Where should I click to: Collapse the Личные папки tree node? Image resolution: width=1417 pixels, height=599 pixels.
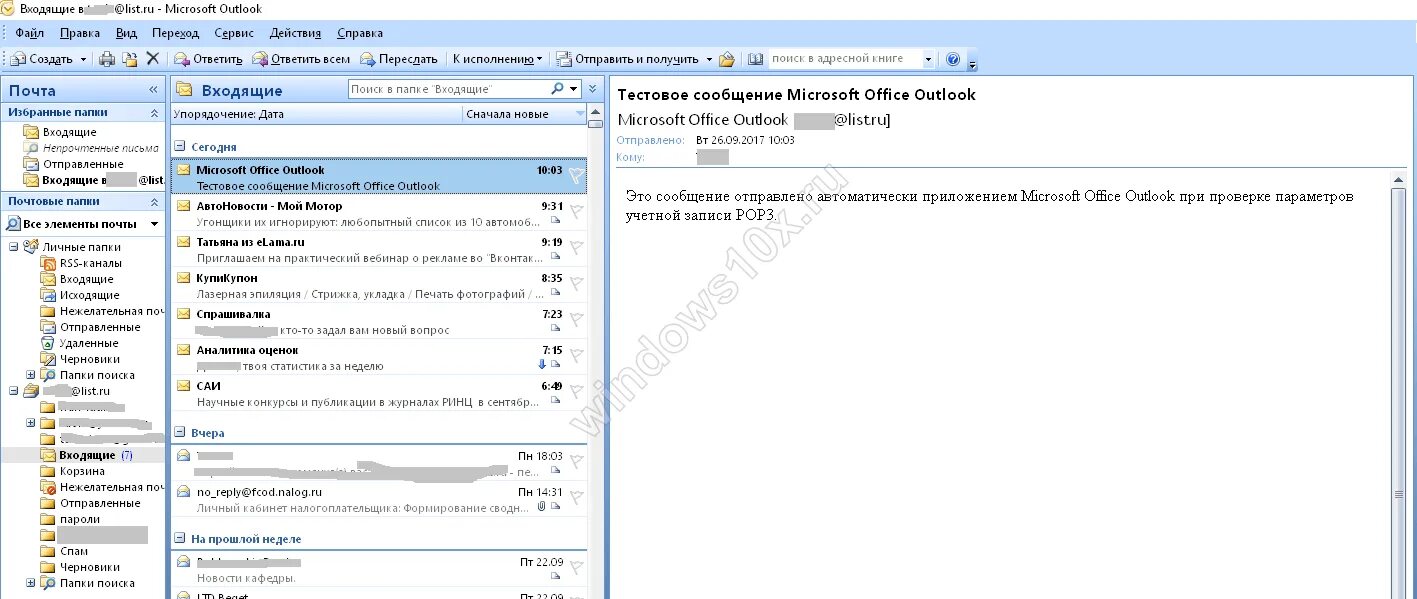tap(14, 247)
